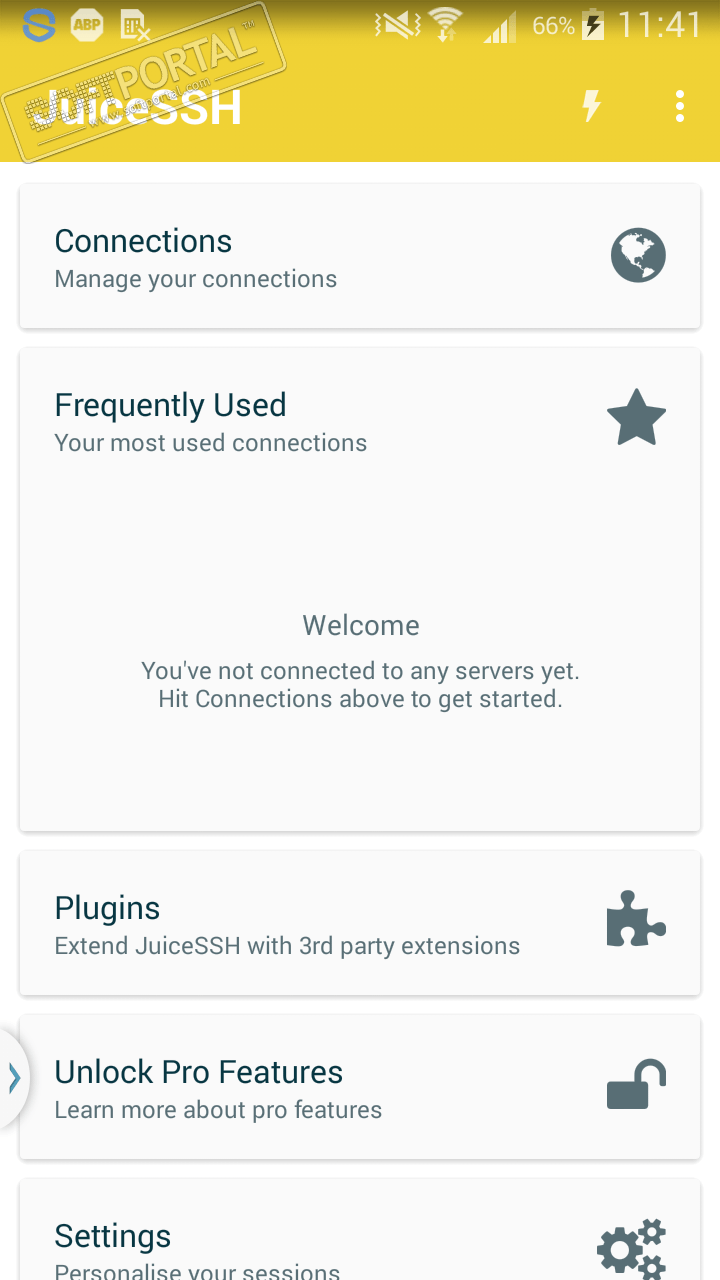Tap the Welcome message in empty list
Screen dimensions: 720x1280
click(361, 626)
